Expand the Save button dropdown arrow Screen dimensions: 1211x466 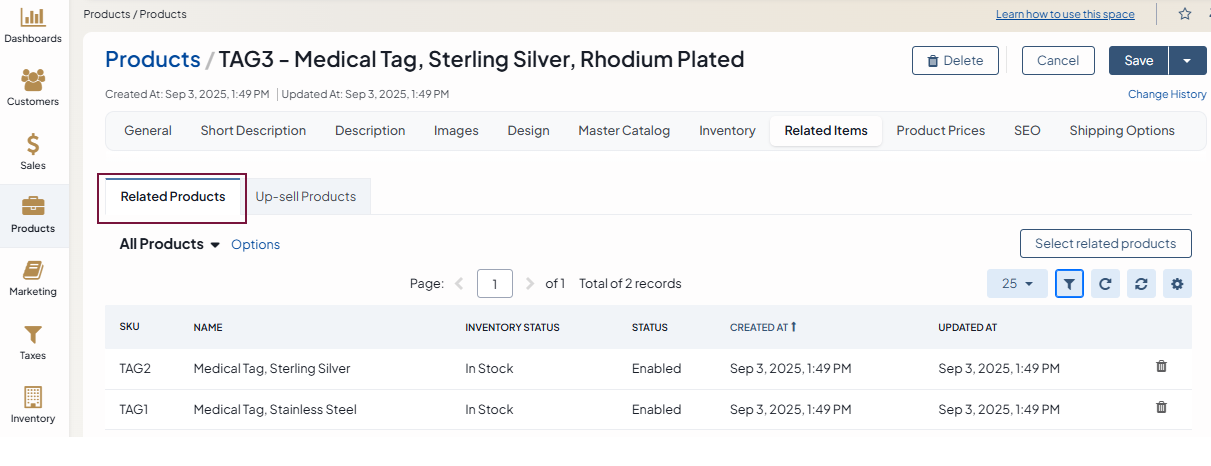pos(1187,61)
